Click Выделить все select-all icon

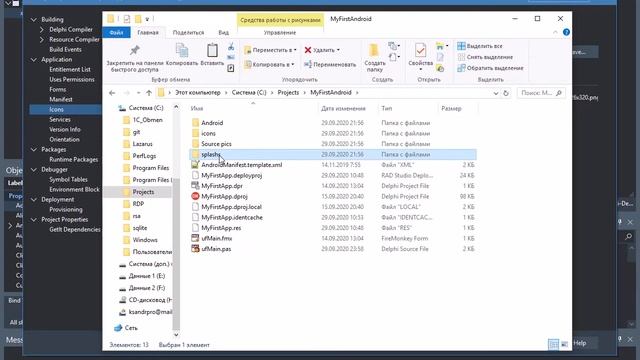pyautogui.click(x=461, y=46)
